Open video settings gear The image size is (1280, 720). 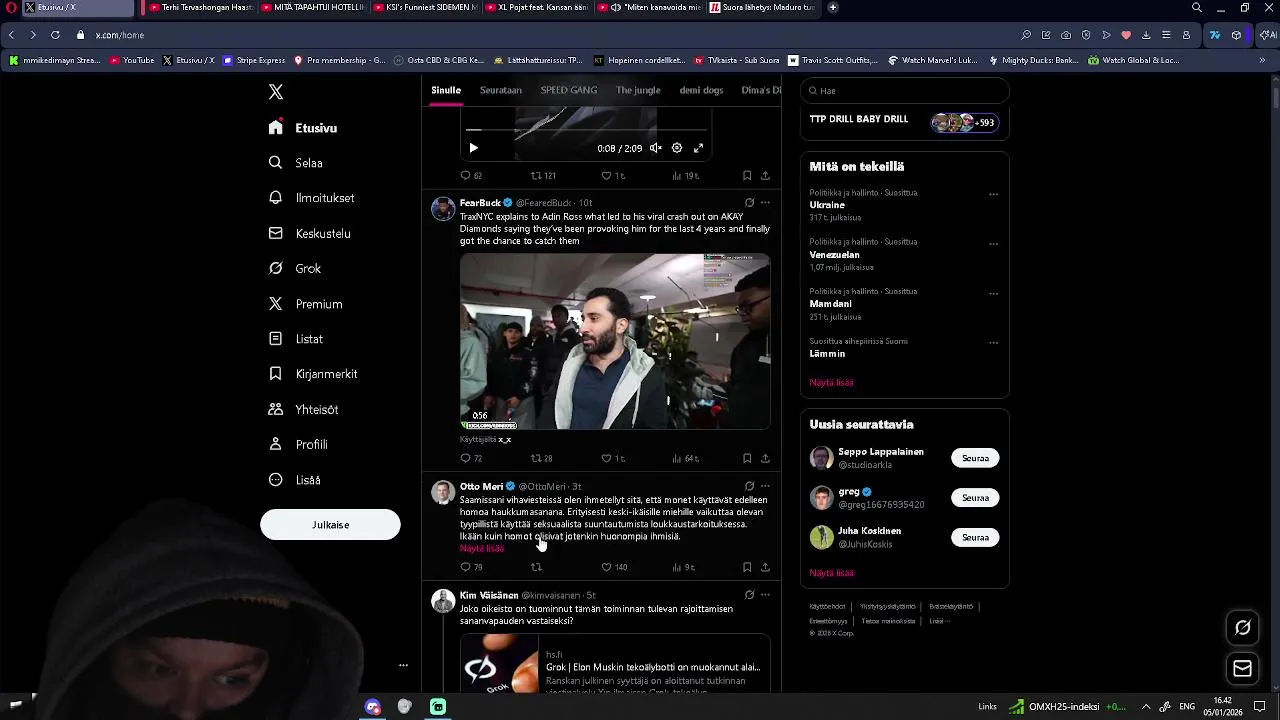tap(677, 148)
